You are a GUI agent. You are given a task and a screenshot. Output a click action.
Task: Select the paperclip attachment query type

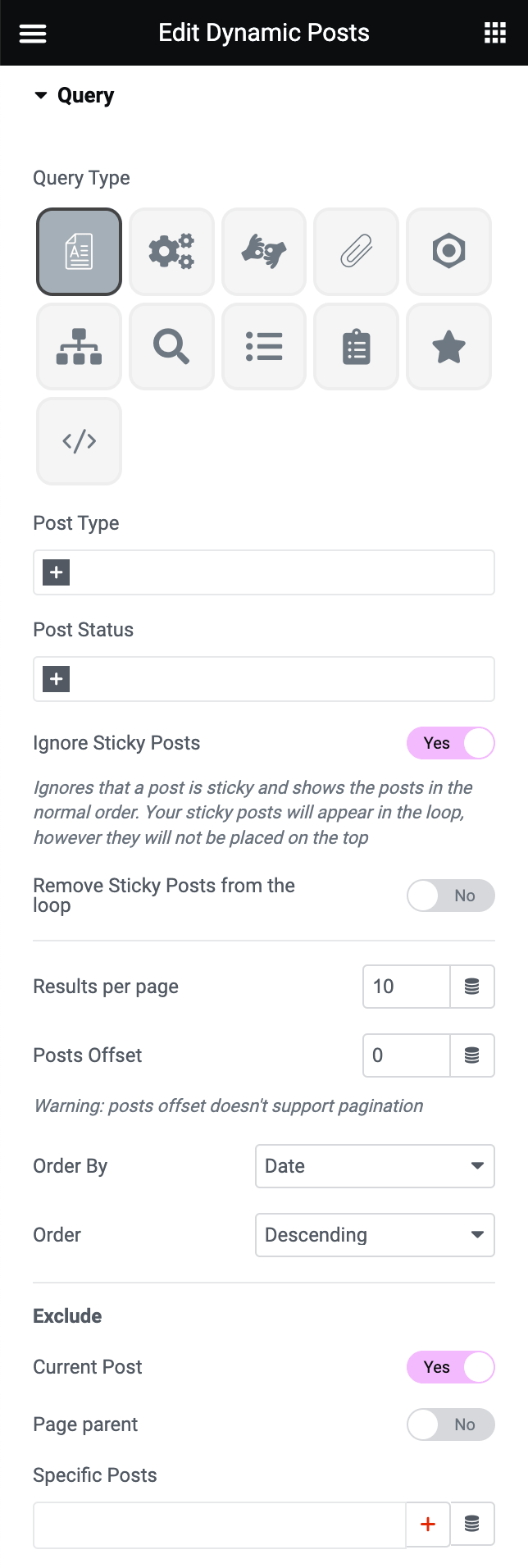point(356,252)
